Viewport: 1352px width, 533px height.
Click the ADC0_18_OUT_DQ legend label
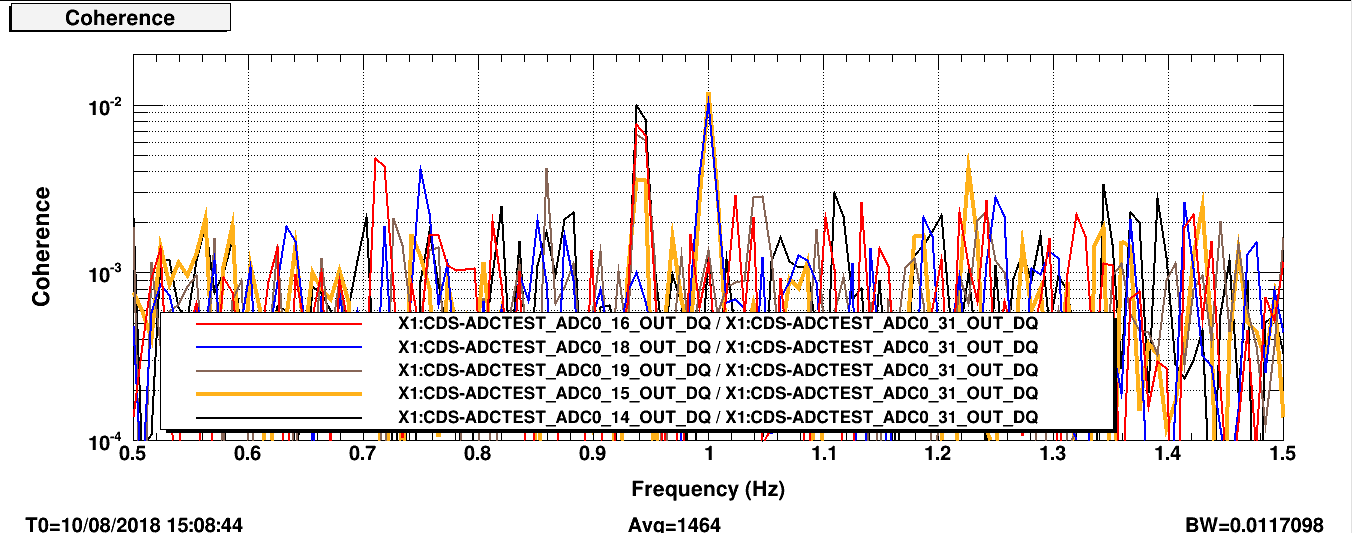[717, 347]
